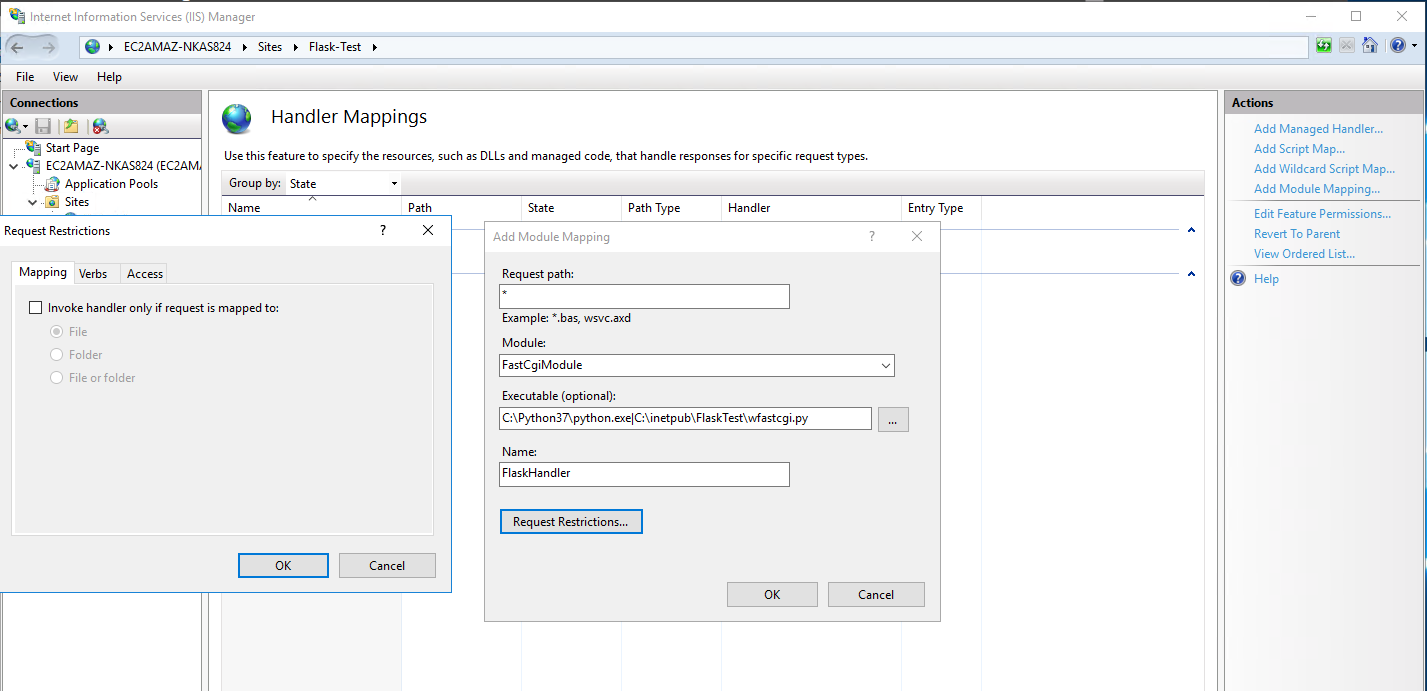Select the Start Page tree node
Screen dimensions: 1427x691
[x=72, y=148]
